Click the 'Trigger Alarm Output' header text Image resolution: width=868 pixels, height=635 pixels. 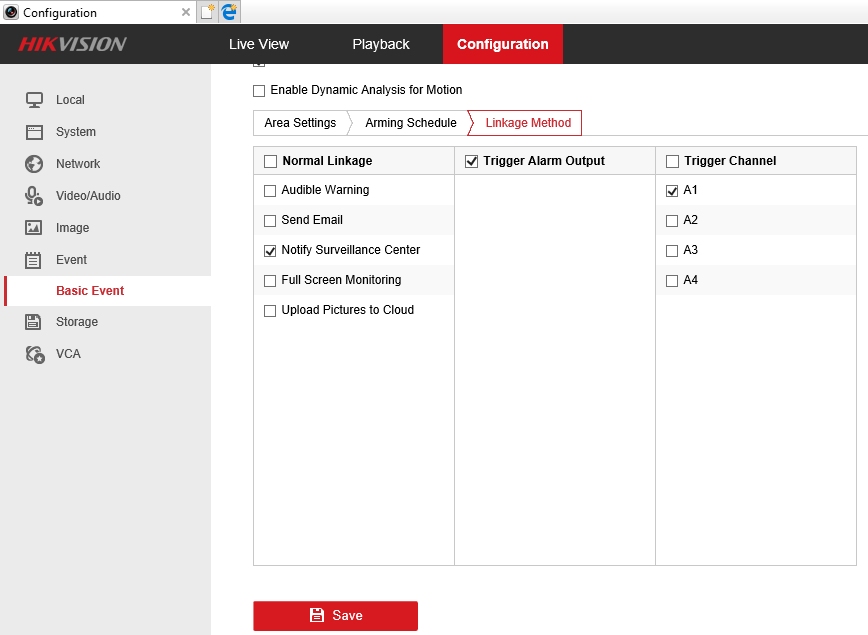544,161
